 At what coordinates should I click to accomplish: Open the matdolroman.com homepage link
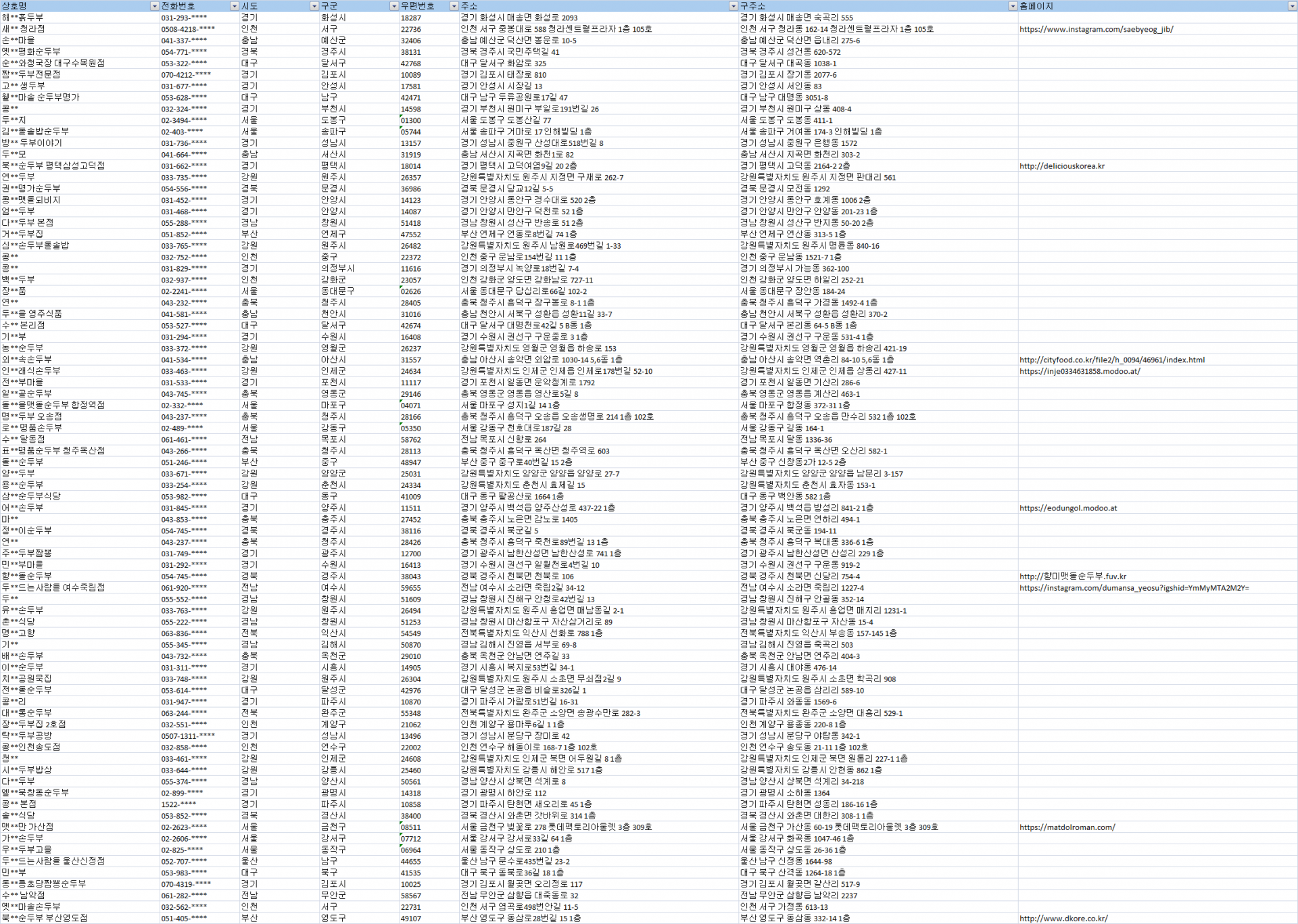pyautogui.click(x=1067, y=827)
